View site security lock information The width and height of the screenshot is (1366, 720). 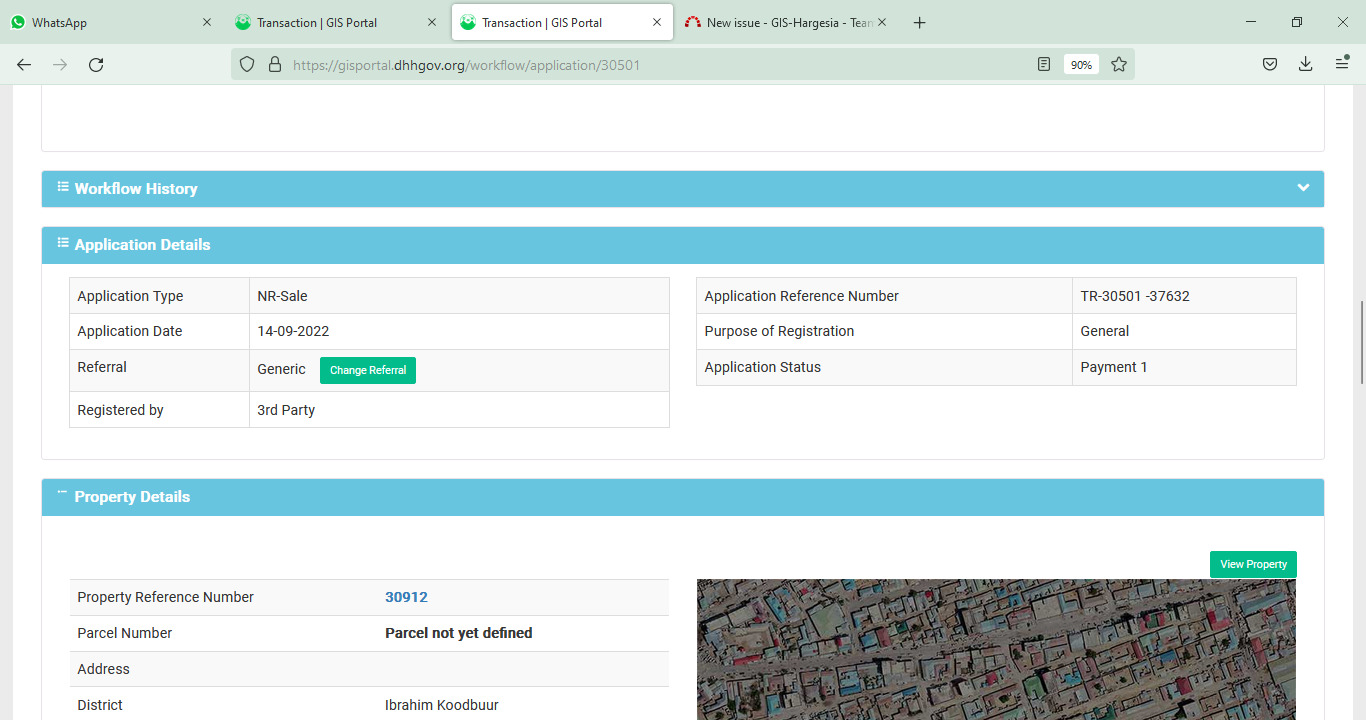pos(275,64)
